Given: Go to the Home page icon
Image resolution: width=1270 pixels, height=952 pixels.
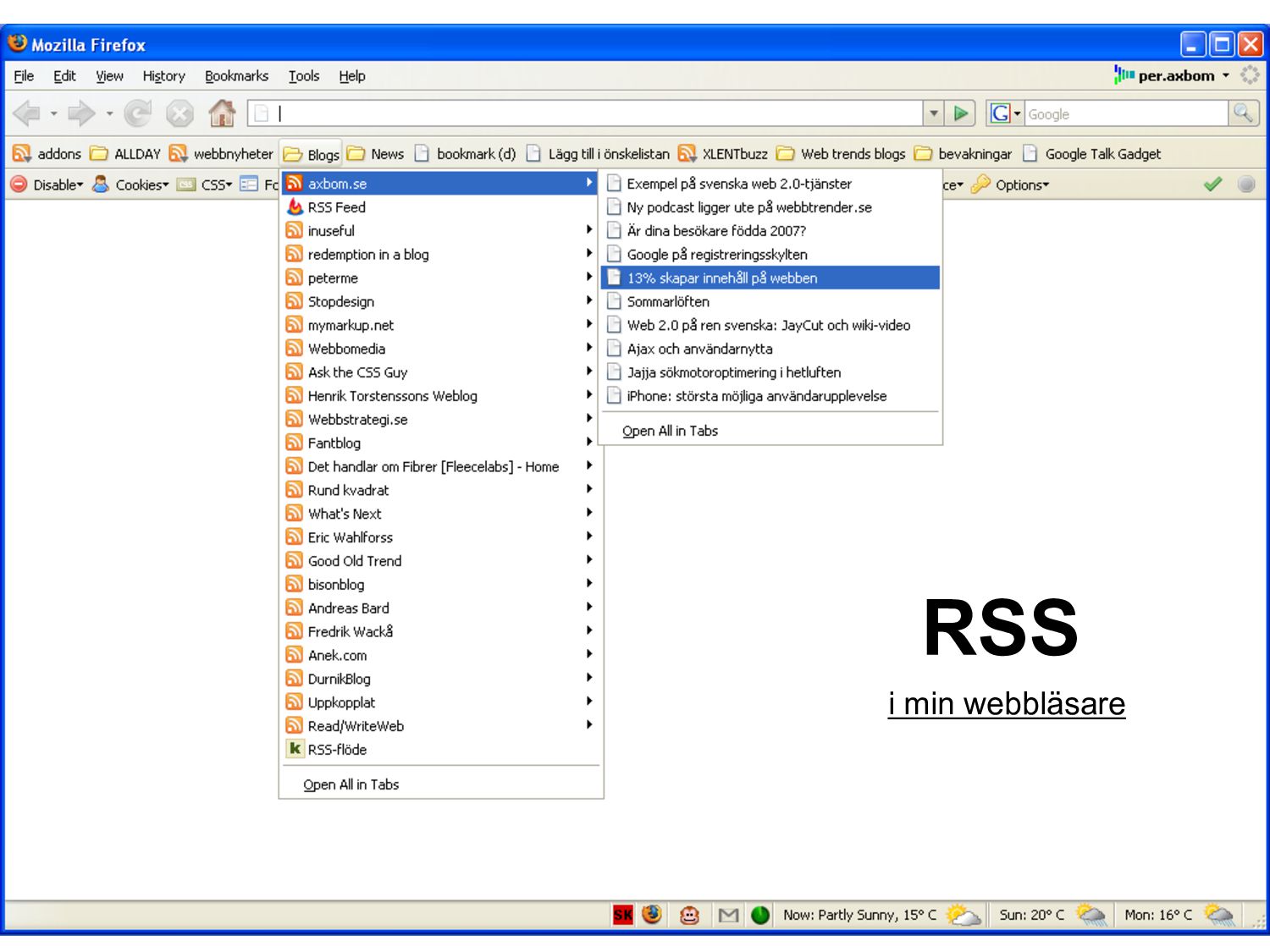Looking at the screenshot, I should point(222,113).
